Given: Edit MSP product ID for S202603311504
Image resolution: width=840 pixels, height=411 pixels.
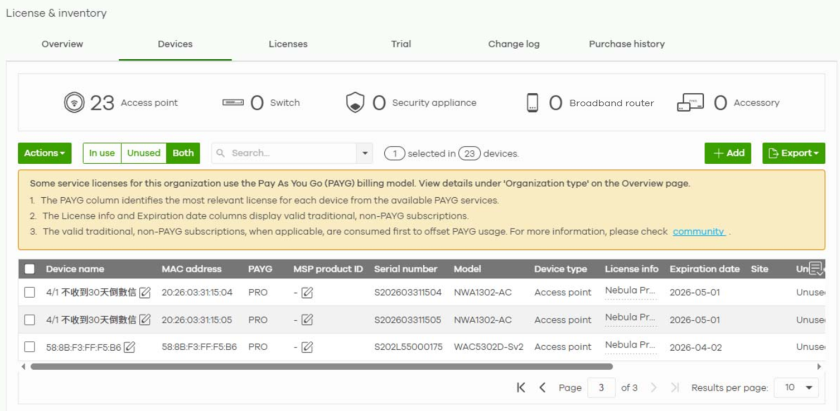Looking at the screenshot, I should pos(307,293).
